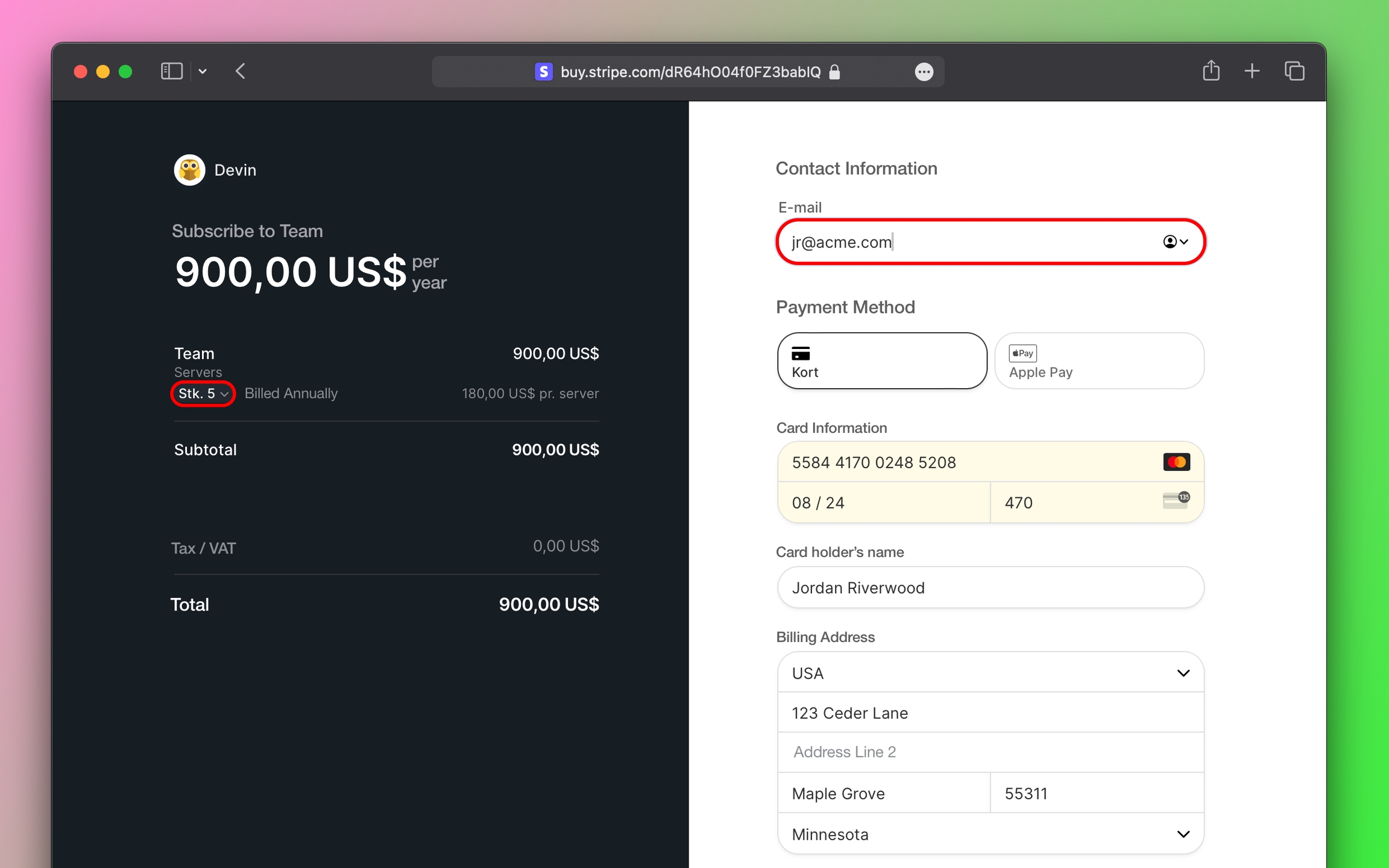Screen dimensions: 1389x868
Task: Open the email autofill contact menu
Action: tap(1175, 242)
